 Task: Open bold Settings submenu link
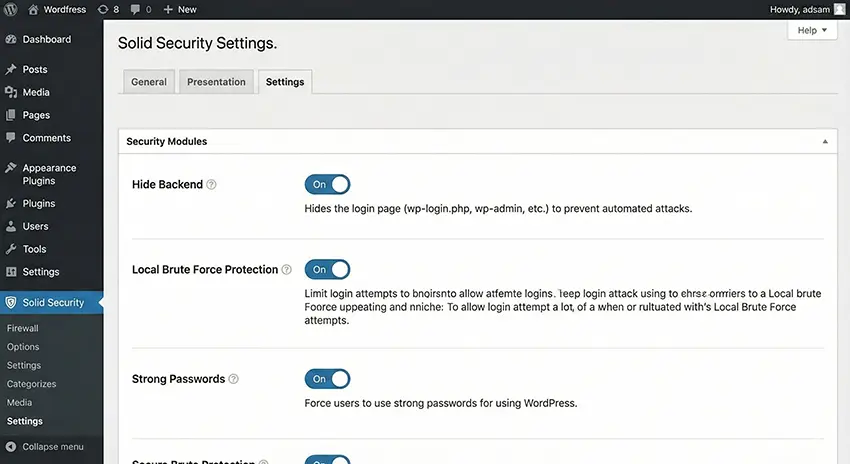click(24, 421)
